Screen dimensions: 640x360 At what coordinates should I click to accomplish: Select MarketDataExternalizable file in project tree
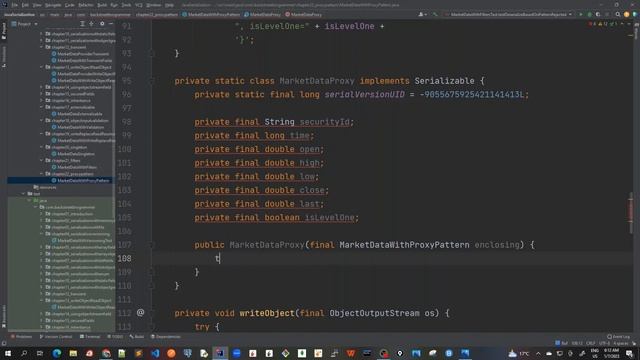[77, 114]
